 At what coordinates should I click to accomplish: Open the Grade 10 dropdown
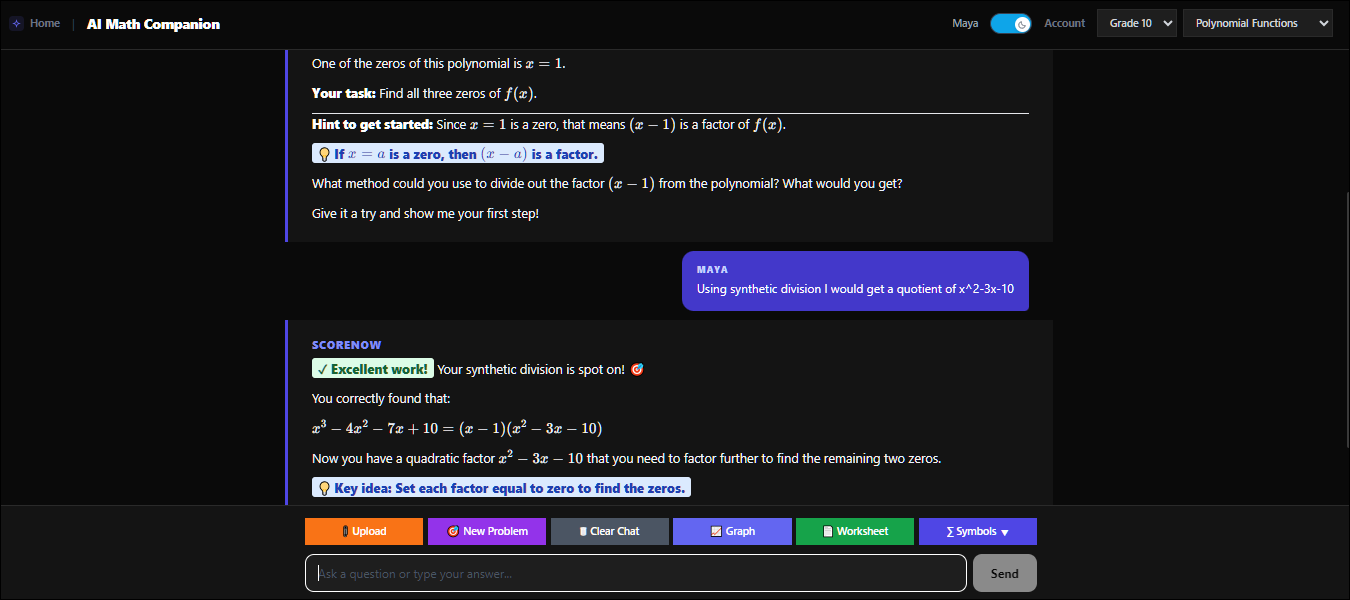click(x=1137, y=23)
